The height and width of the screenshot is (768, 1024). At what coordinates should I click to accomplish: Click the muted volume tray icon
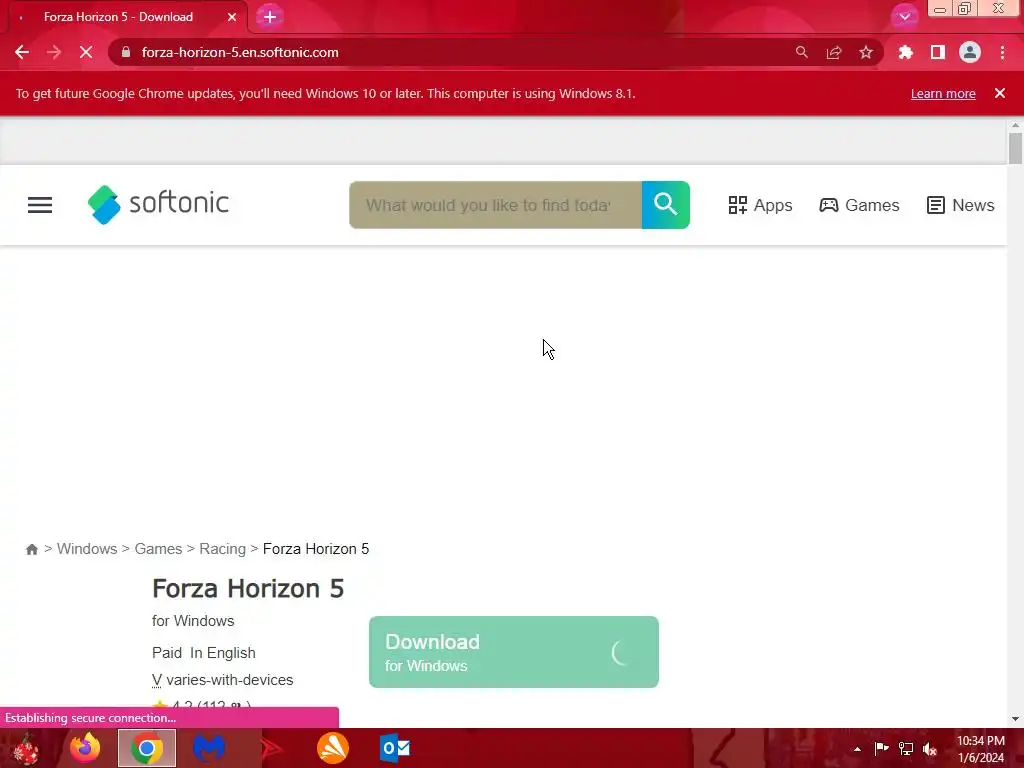(930, 749)
